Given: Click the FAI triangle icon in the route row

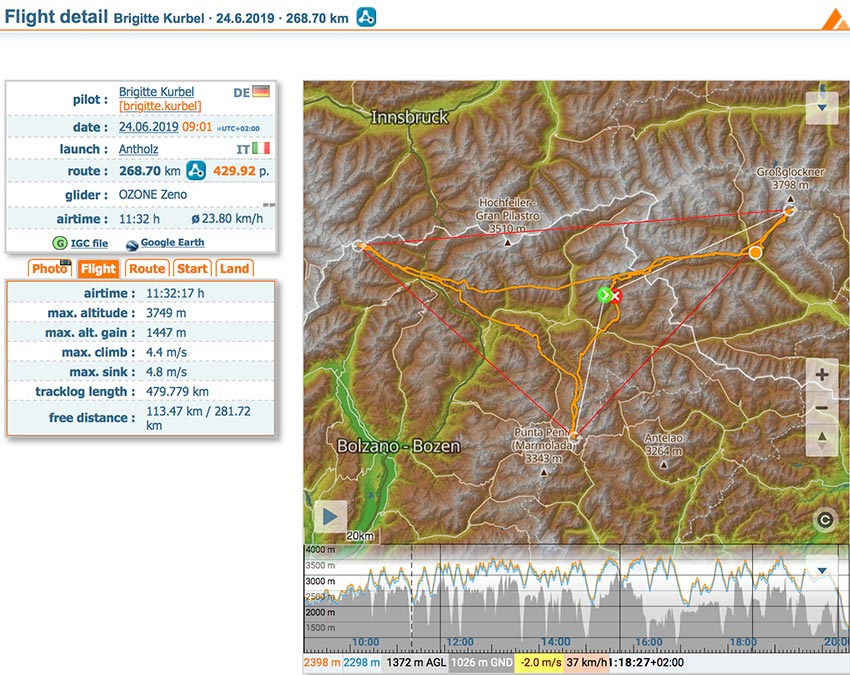Looking at the screenshot, I should coord(196,170).
